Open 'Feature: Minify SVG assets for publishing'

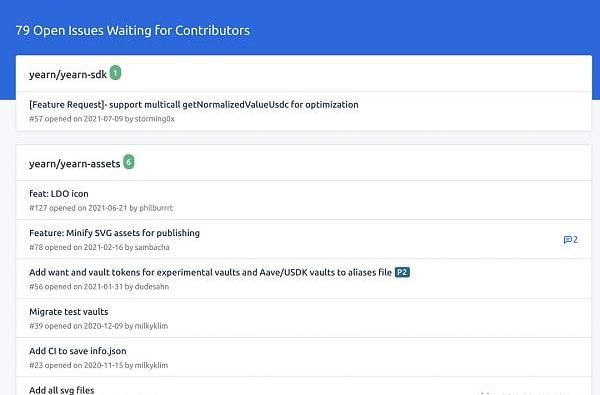(x=114, y=233)
